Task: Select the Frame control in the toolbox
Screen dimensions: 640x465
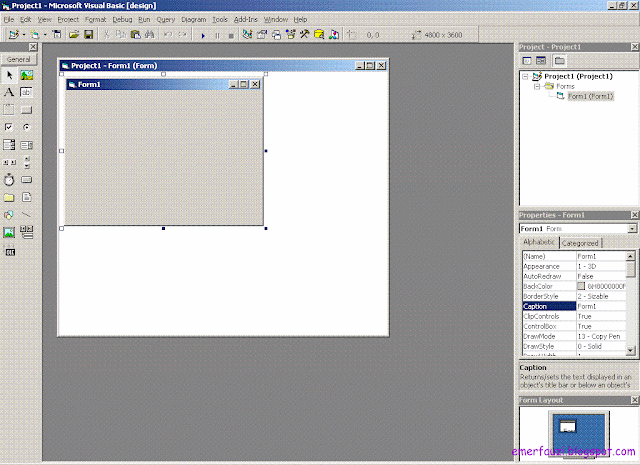Action: coord(9,109)
